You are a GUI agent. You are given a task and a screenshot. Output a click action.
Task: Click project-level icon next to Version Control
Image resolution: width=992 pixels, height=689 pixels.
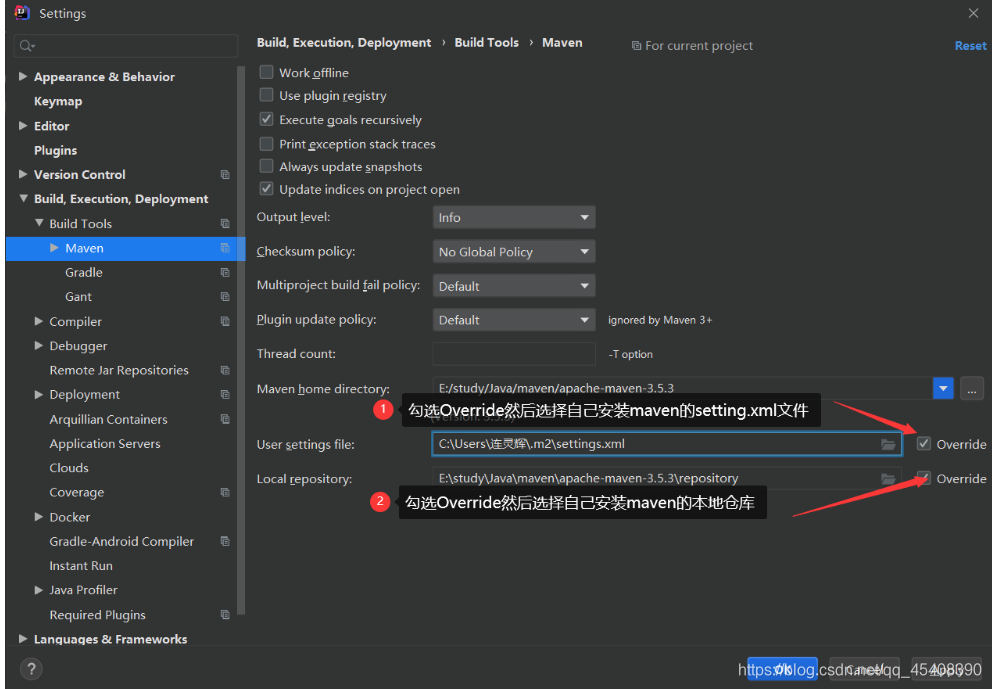tap(225, 175)
